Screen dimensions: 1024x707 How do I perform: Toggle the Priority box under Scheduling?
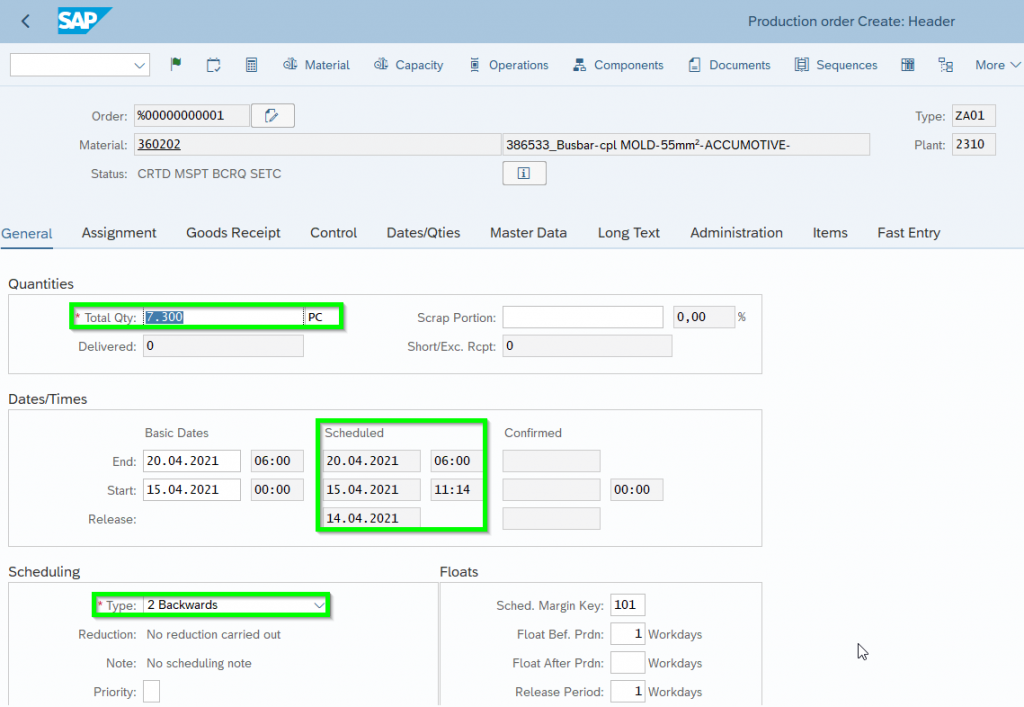coord(151,691)
